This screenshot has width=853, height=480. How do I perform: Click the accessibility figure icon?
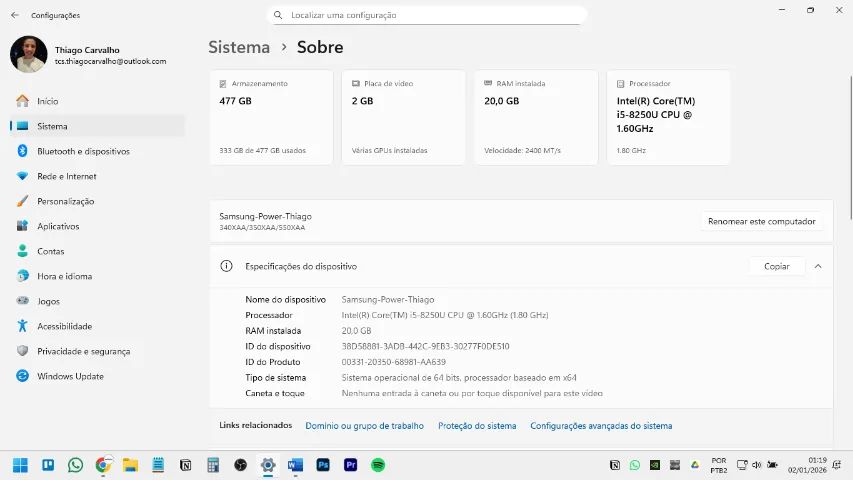click(x=22, y=326)
